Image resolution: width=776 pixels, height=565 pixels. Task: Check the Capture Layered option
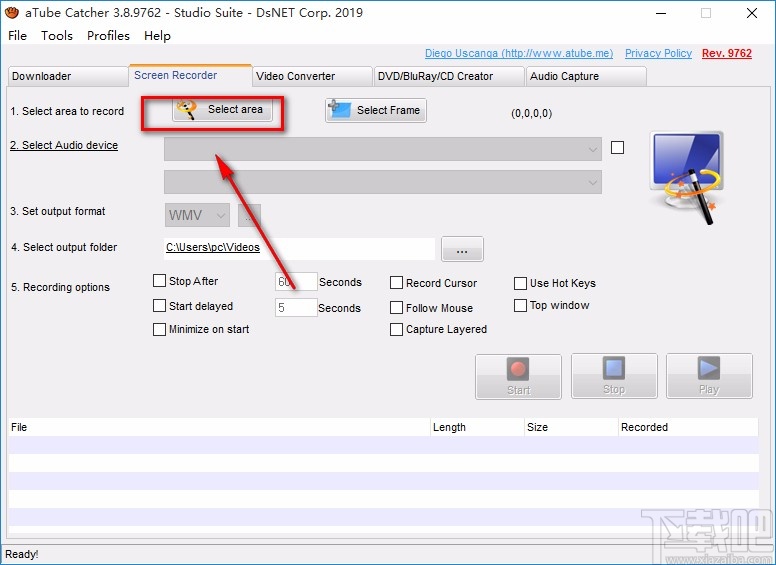point(397,329)
